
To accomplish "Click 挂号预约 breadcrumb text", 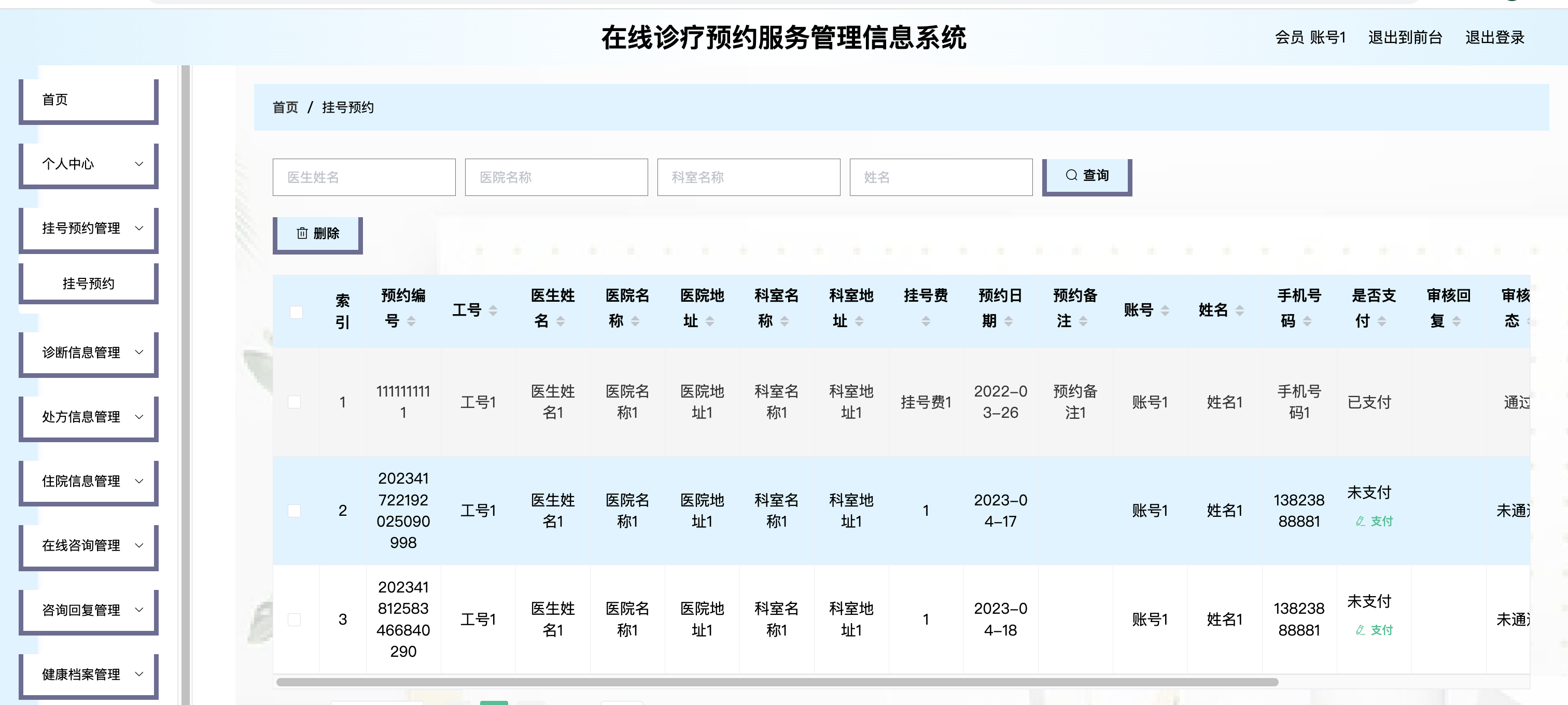I will coord(347,108).
